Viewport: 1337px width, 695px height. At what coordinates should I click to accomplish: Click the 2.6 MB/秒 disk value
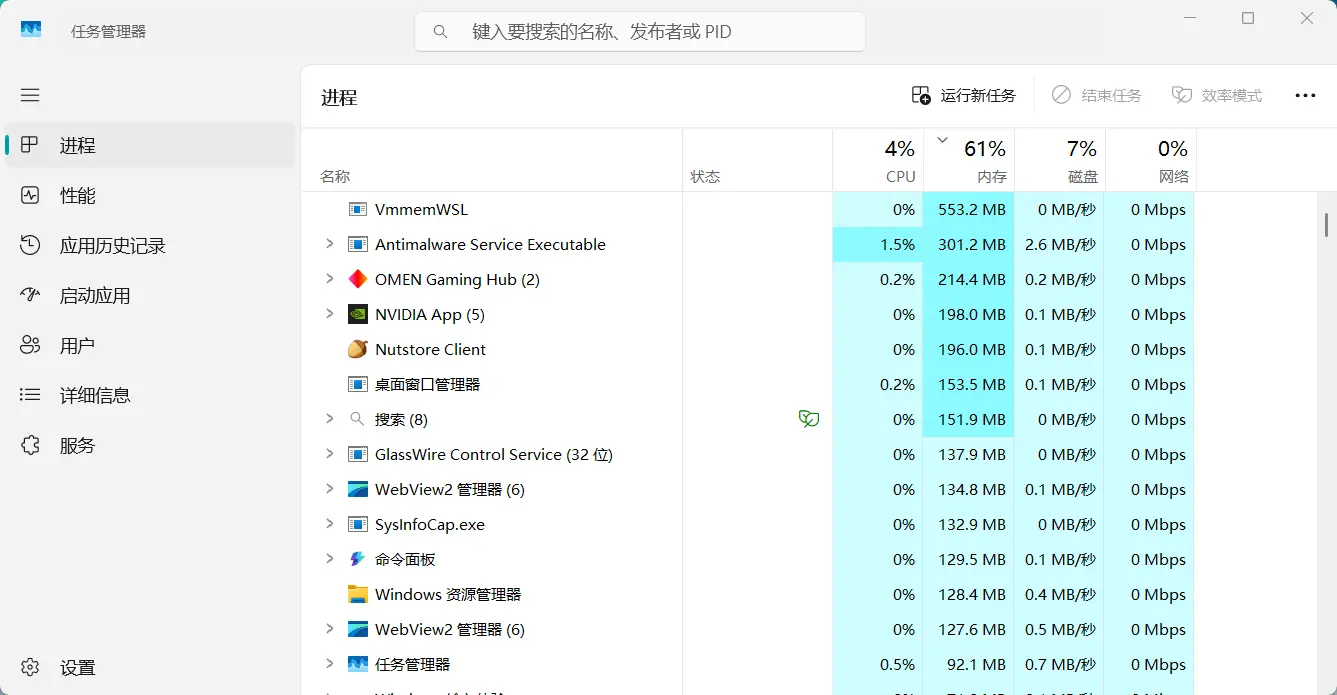[x=1060, y=244]
